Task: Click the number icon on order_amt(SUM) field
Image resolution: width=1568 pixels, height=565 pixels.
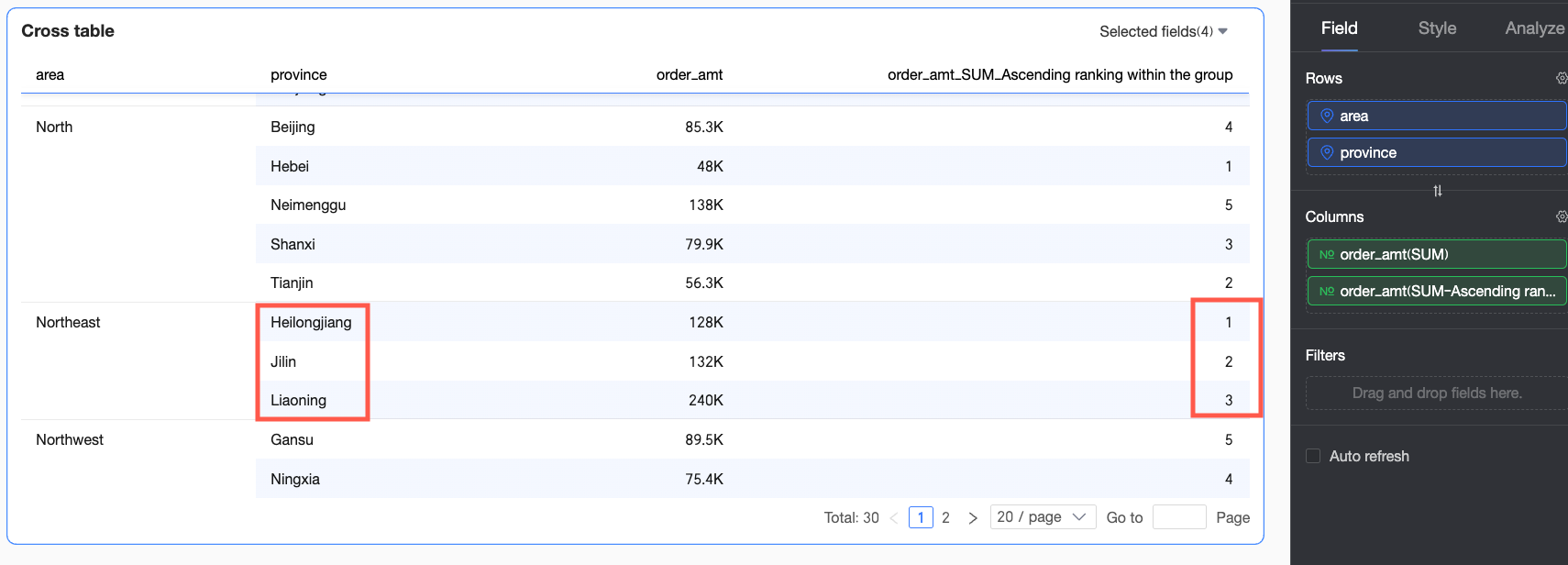Action: click(x=1326, y=254)
